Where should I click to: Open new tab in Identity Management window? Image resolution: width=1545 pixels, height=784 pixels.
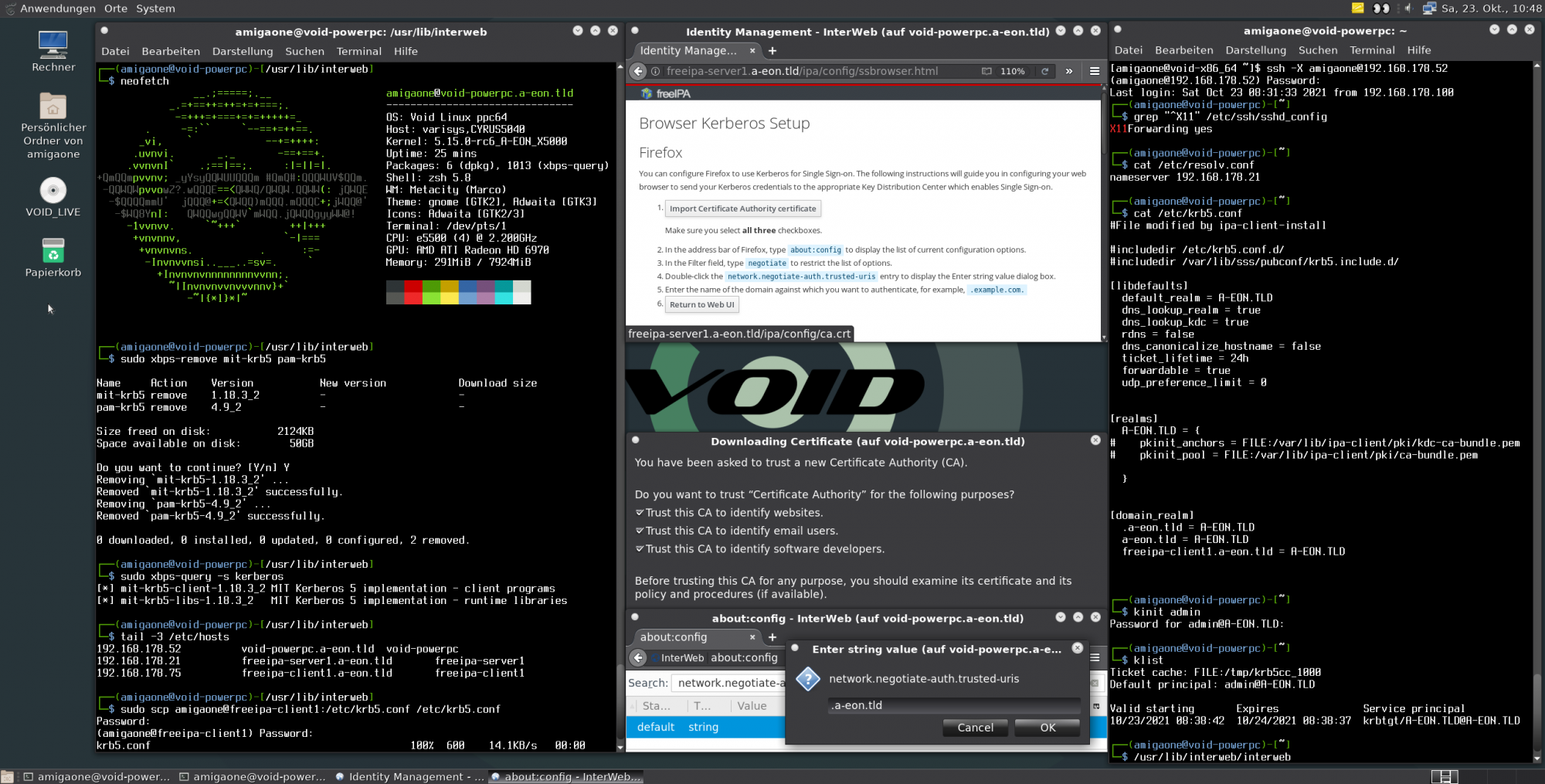point(772,51)
